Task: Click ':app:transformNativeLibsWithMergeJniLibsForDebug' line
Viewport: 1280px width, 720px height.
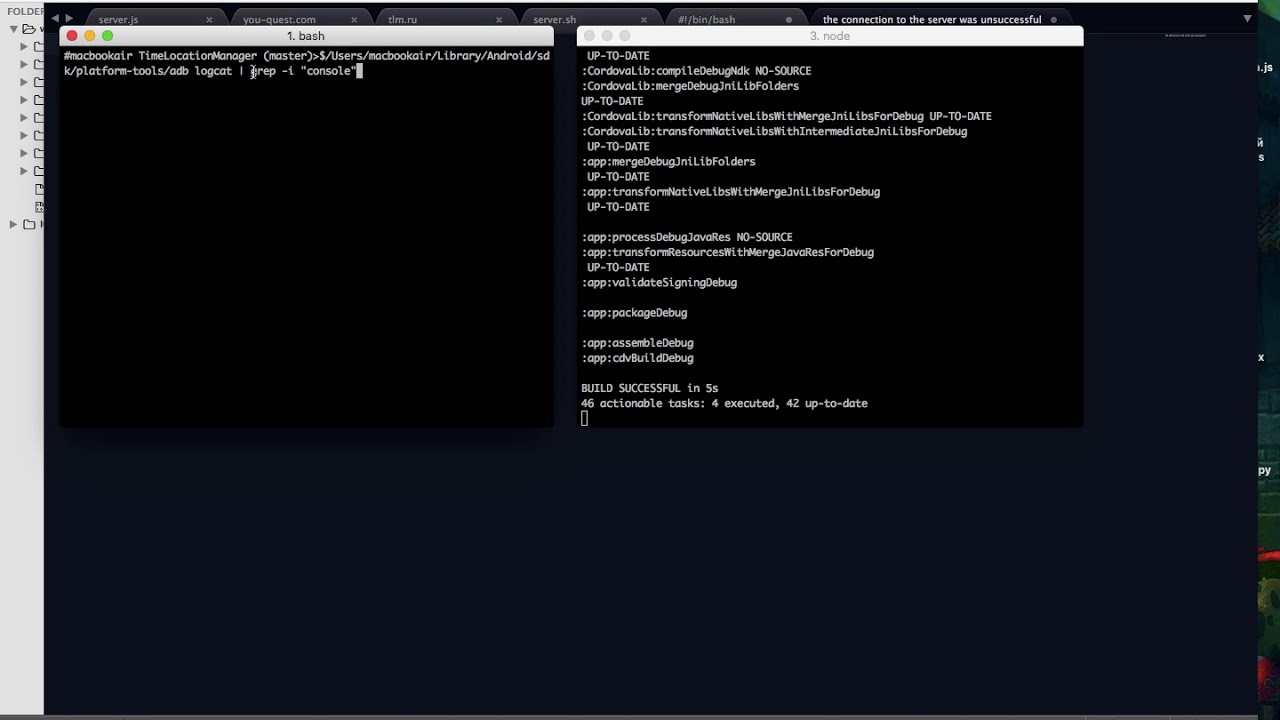Action: tap(731, 192)
